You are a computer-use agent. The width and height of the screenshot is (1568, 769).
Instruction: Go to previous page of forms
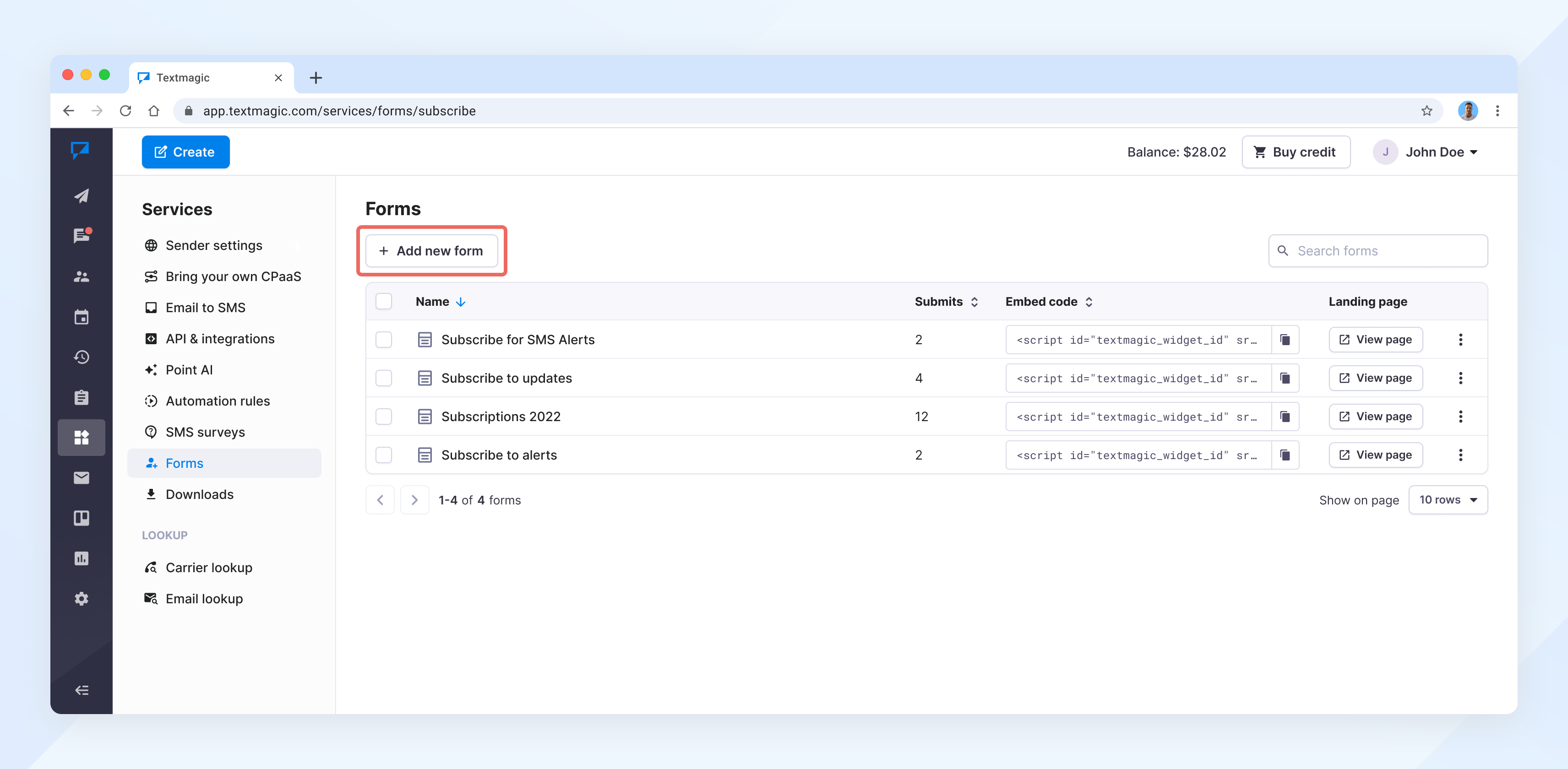380,500
